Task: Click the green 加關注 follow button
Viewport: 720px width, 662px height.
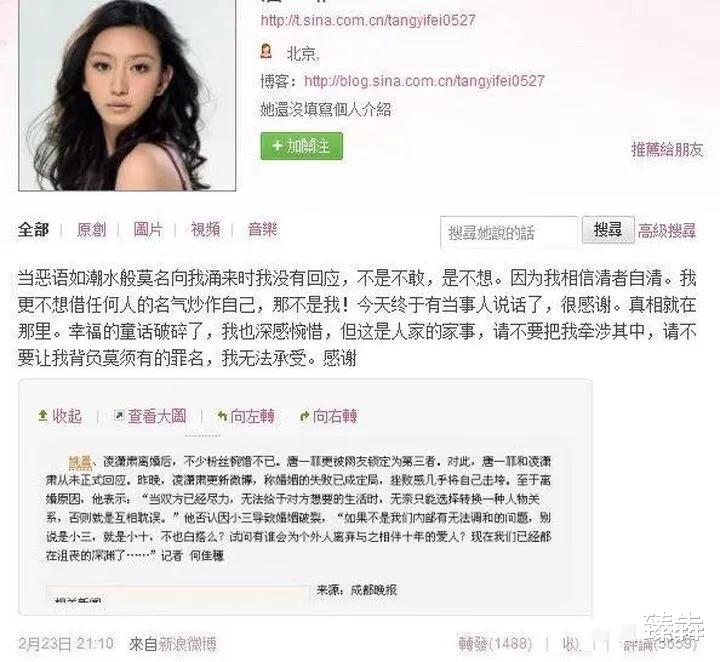Action: pyautogui.click(x=302, y=146)
